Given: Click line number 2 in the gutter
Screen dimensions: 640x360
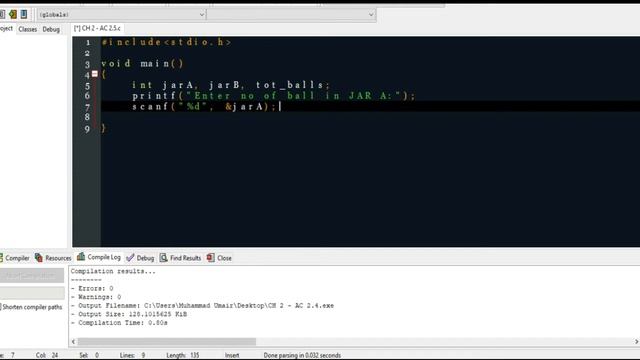Looking at the screenshot, I should click(x=87, y=53).
